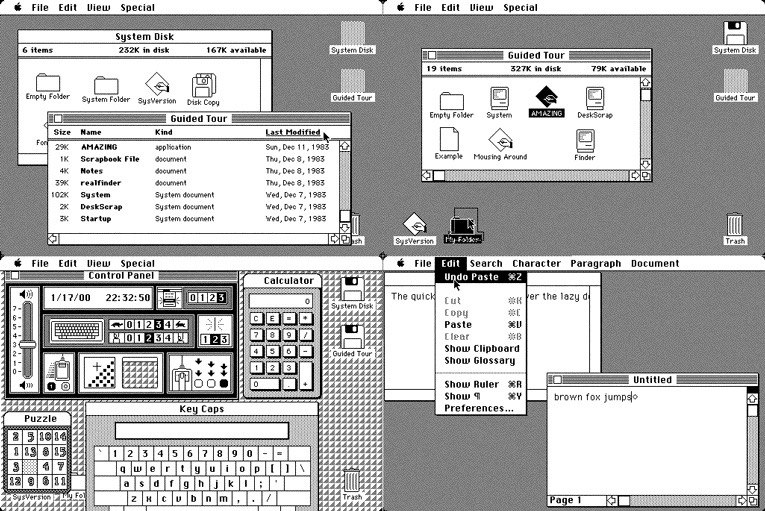Select the Startup row in the list

coord(194,219)
